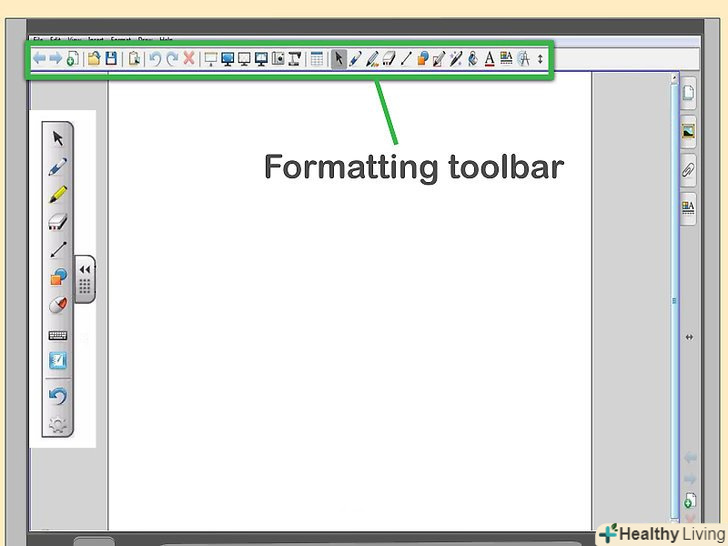This screenshot has width=728, height=546.
Task: Move toolbar to bottom with vertical arrow
Action: (540, 59)
